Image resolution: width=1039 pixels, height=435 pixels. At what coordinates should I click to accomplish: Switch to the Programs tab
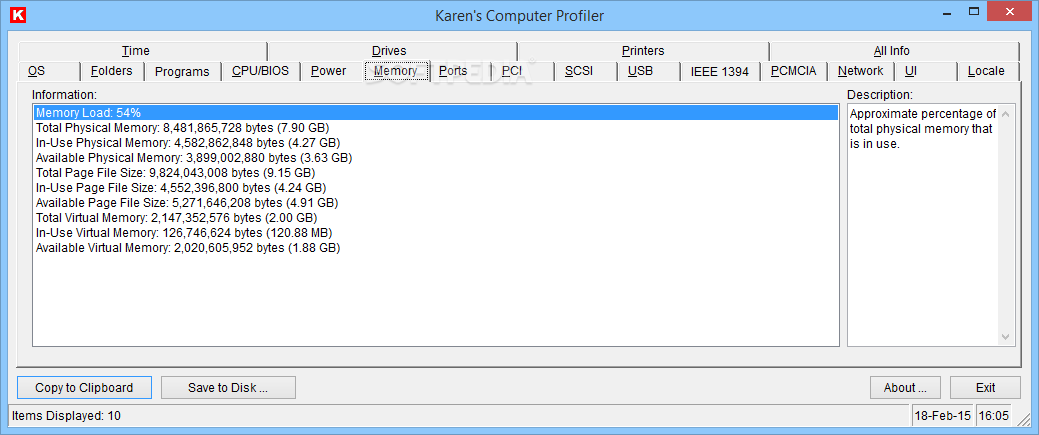click(182, 71)
